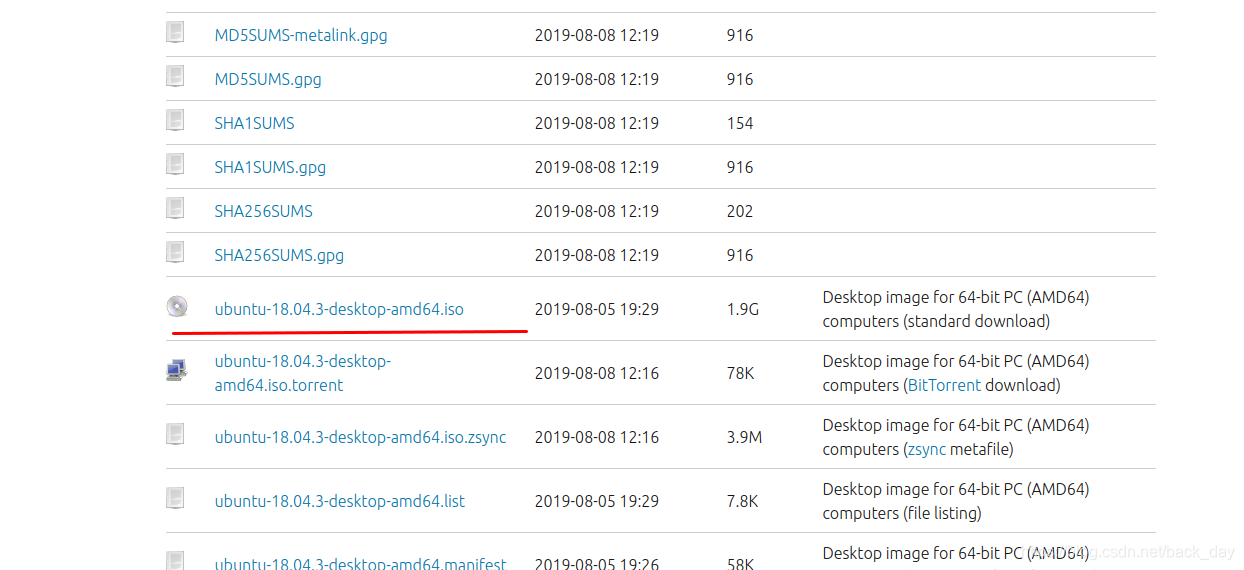The height and width of the screenshot is (570, 1244).
Task: Open the SHA1SUMS.gpg signature link
Action: tap(270, 167)
